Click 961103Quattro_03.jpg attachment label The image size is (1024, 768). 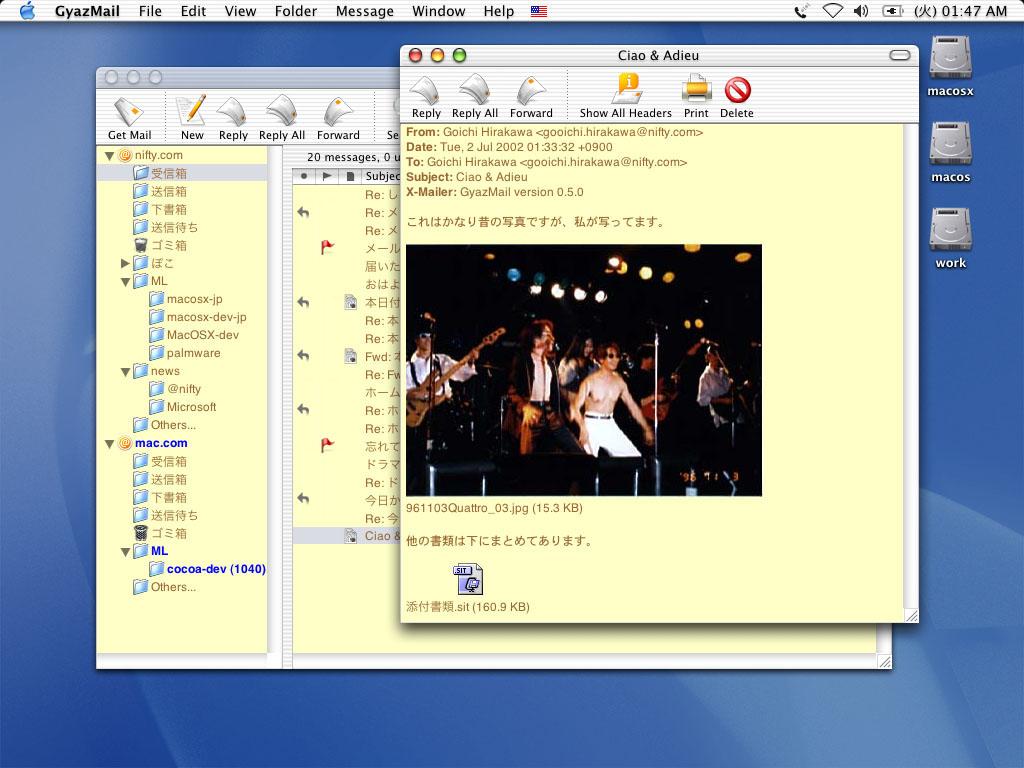point(494,508)
